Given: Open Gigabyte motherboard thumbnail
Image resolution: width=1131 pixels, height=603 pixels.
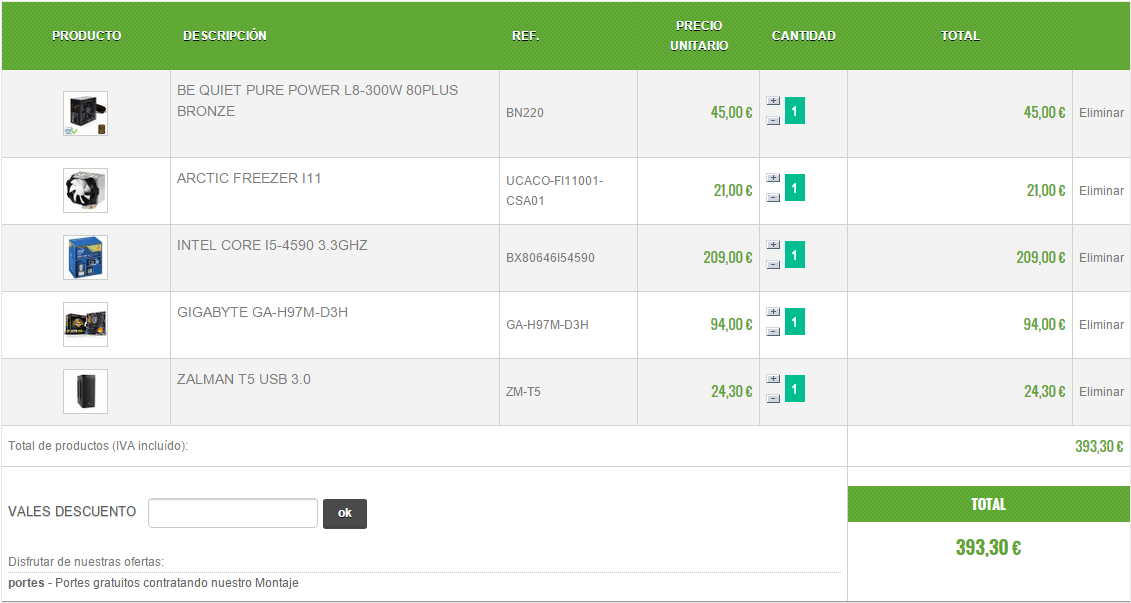Looking at the screenshot, I should pos(85,325).
